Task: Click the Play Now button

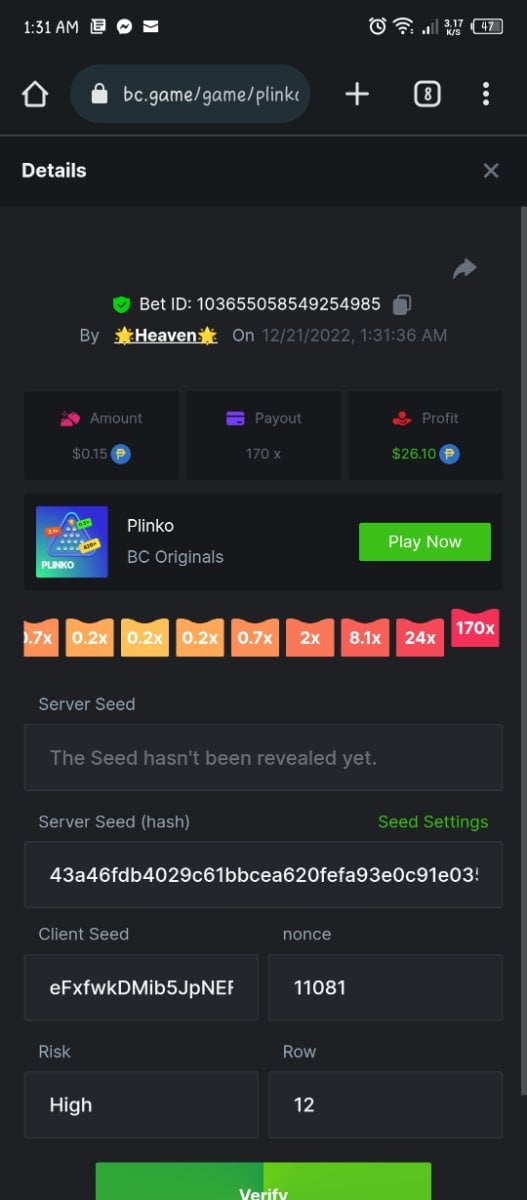Action: click(x=425, y=541)
